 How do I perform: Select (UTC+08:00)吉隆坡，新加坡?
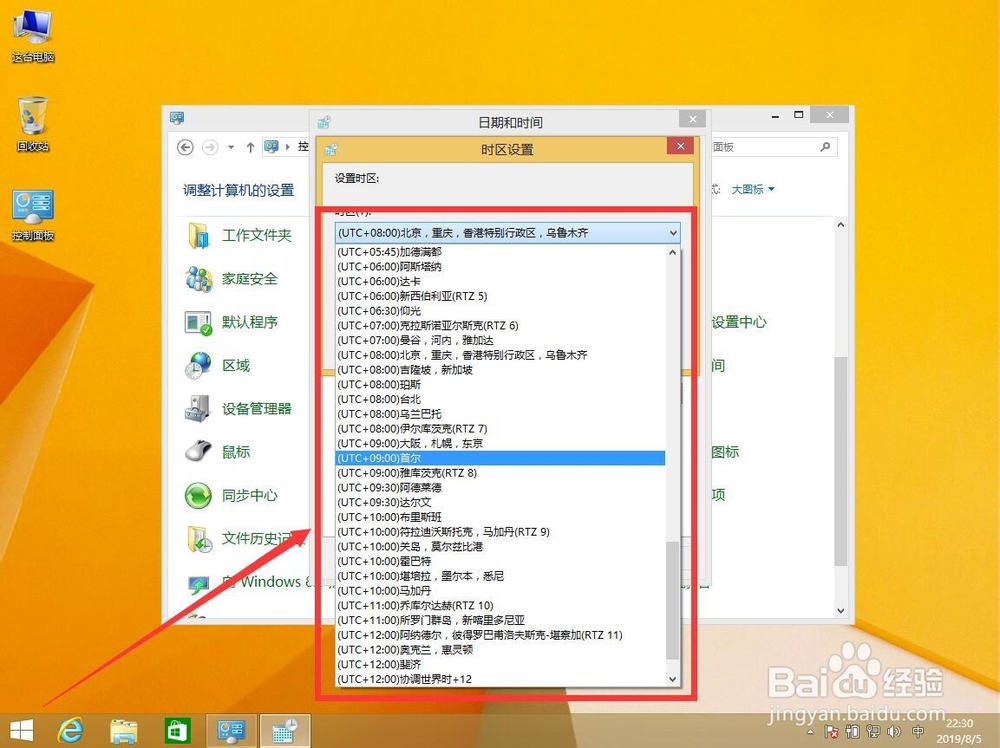[500, 369]
